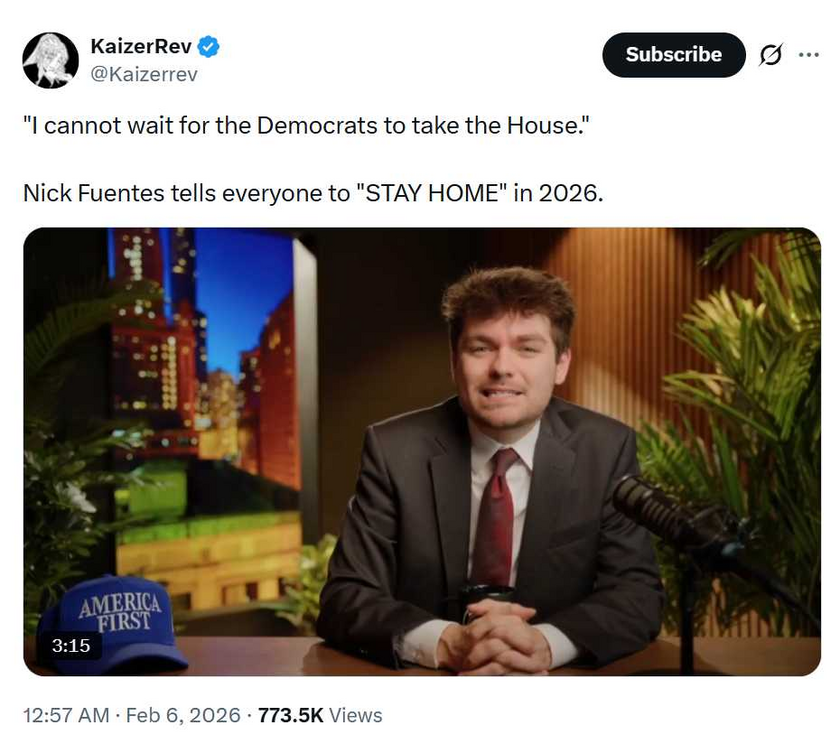840x753 pixels.
Task: Click the 3:15 video duration badge
Action: coord(71,645)
